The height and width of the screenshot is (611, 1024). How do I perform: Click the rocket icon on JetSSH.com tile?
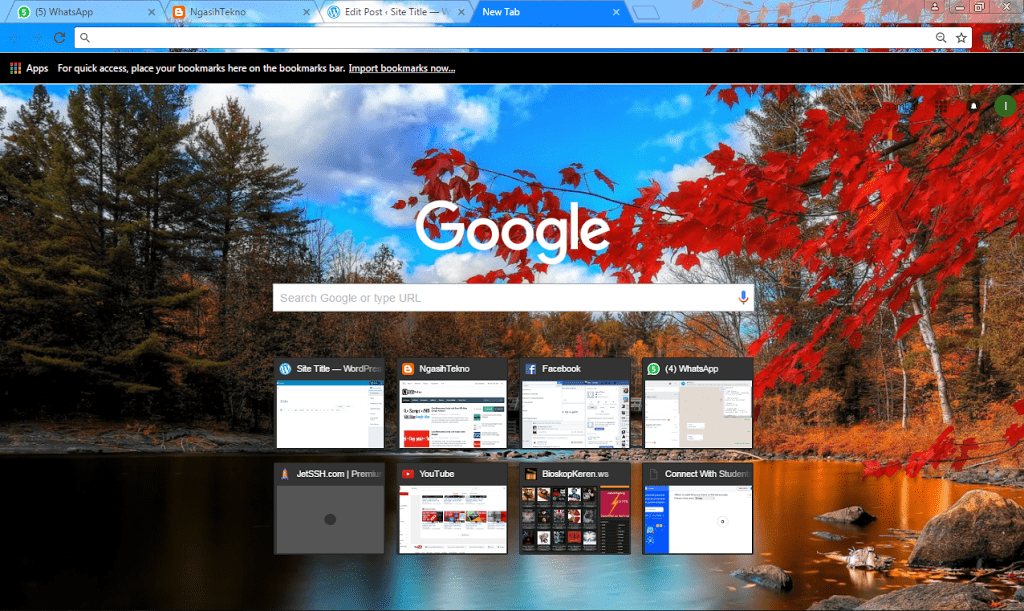tap(285, 474)
